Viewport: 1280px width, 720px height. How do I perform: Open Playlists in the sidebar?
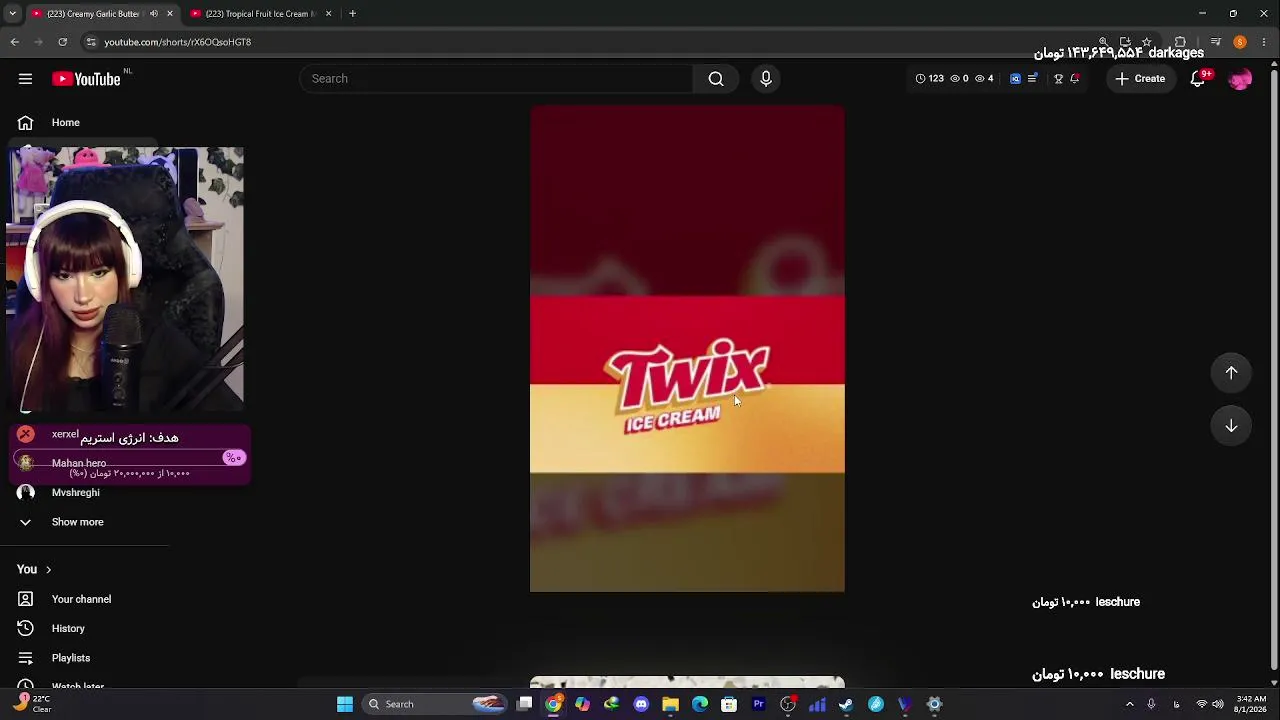[x=71, y=658]
